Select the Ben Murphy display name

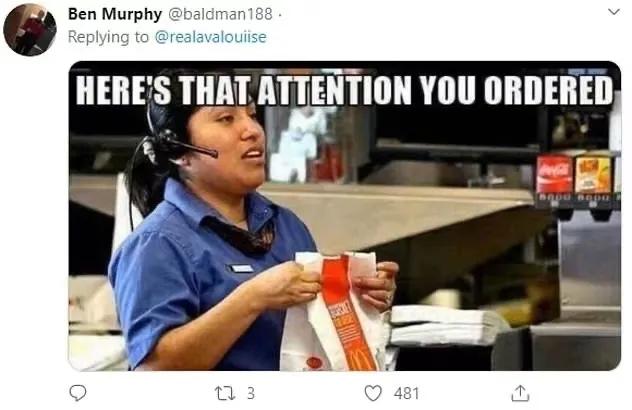coord(115,14)
